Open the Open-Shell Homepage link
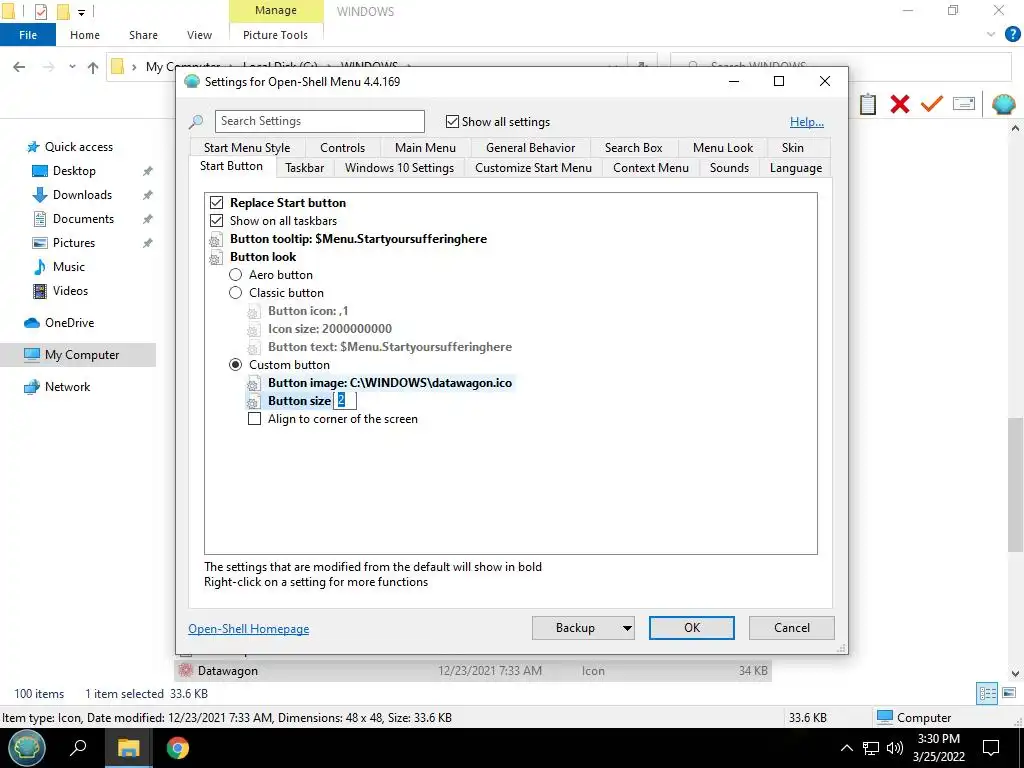The width and height of the screenshot is (1024, 768). (249, 629)
